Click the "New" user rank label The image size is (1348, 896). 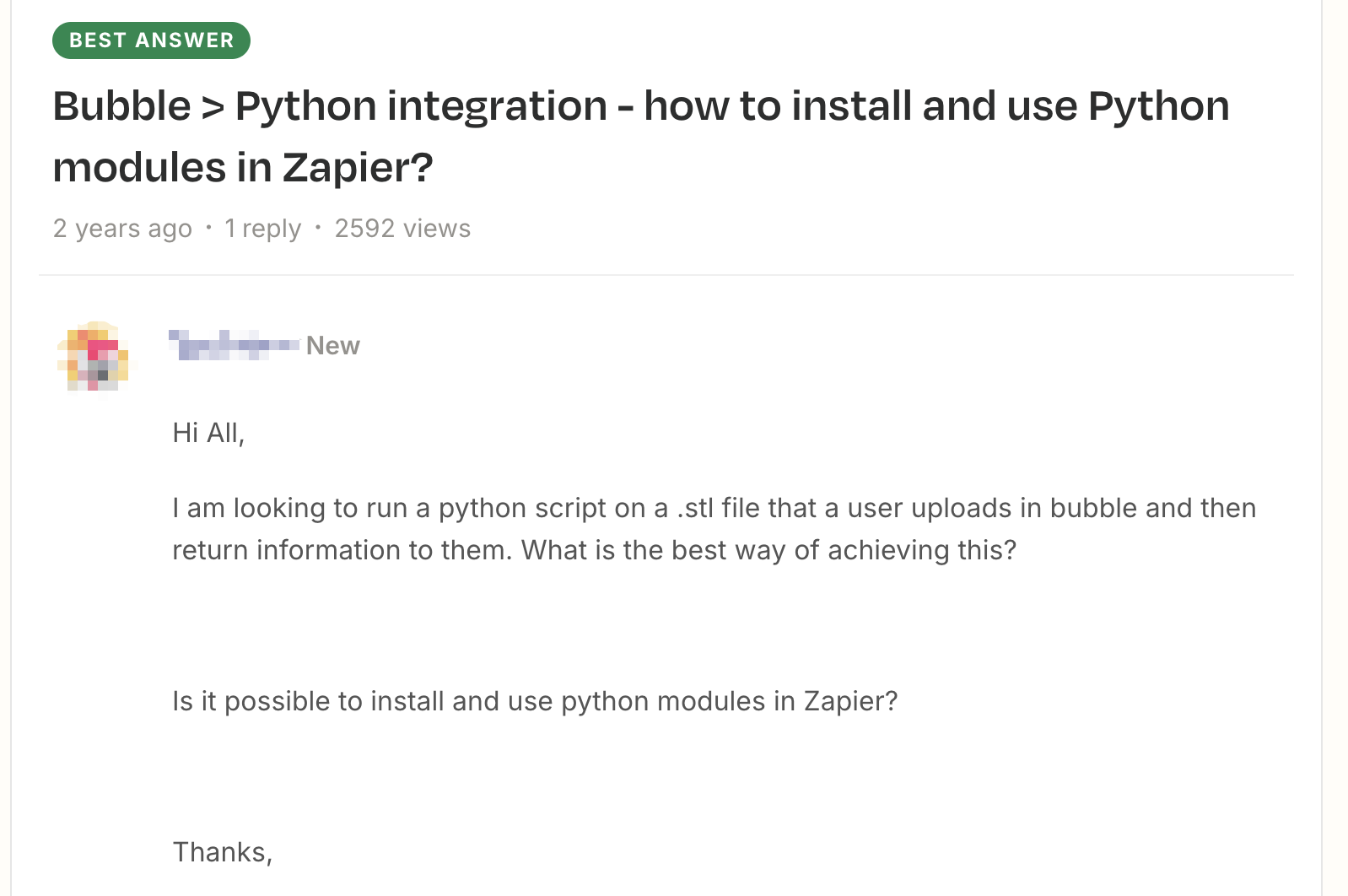[x=332, y=346]
